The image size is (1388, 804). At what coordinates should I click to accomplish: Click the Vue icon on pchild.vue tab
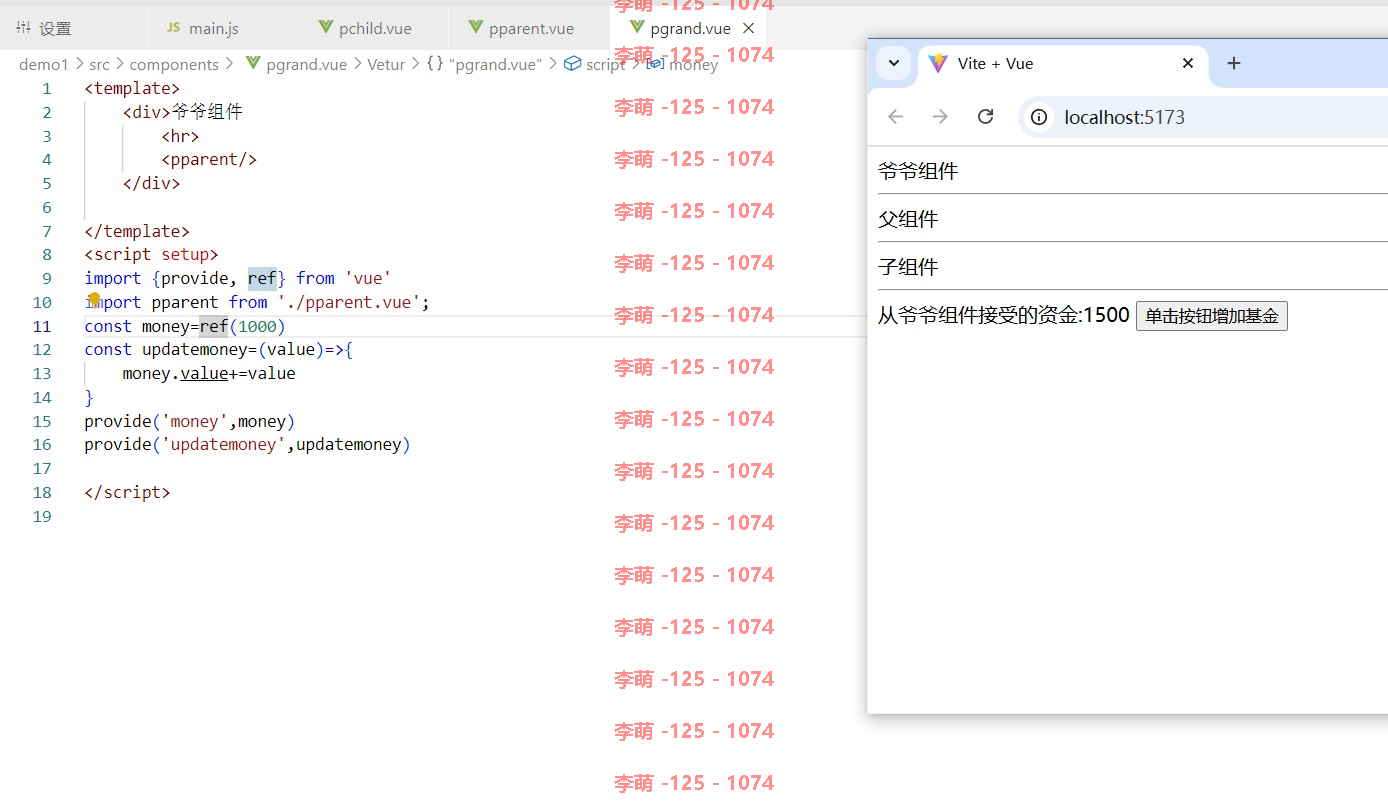coord(325,28)
